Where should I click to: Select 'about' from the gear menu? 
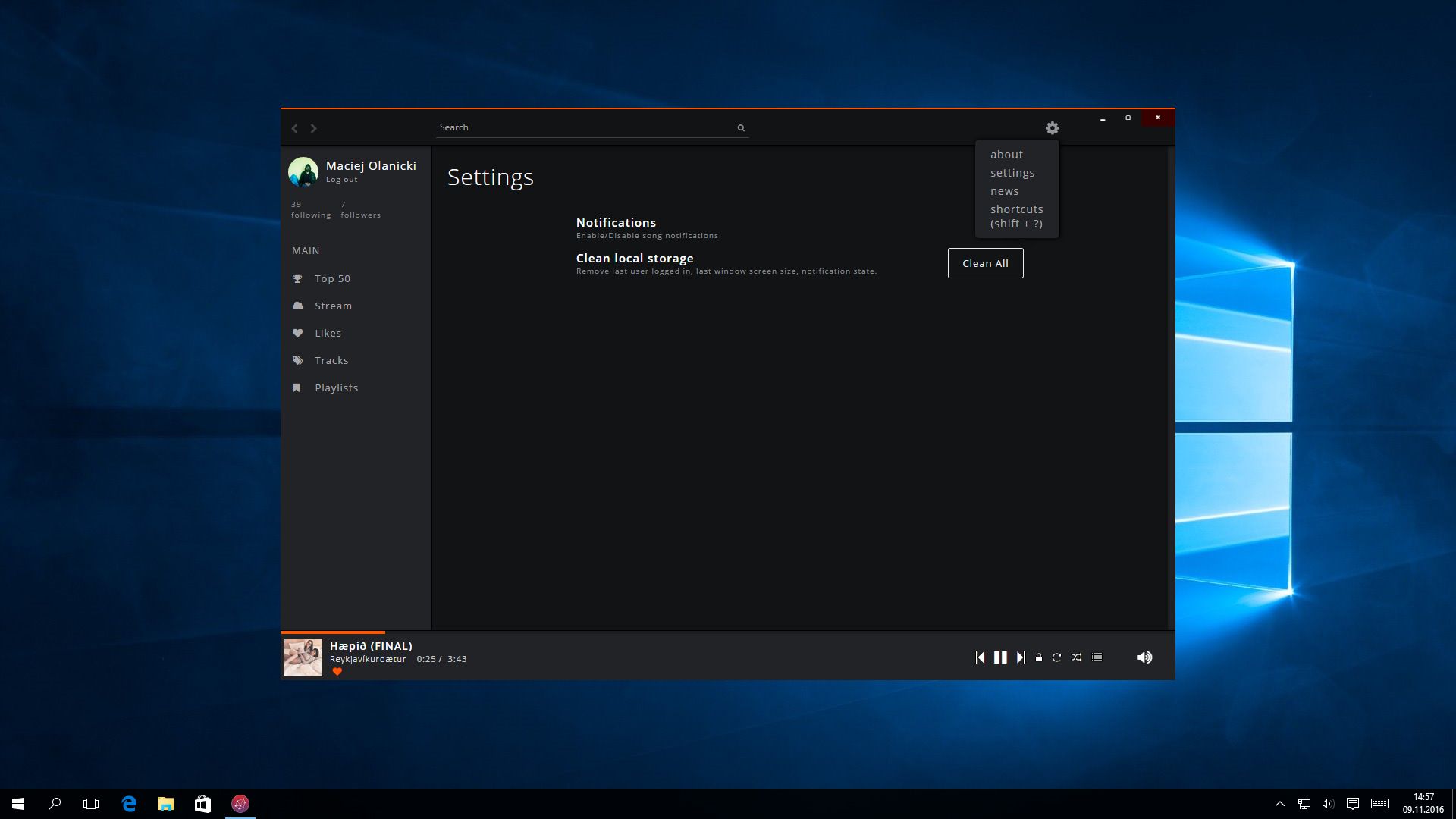(1006, 155)
